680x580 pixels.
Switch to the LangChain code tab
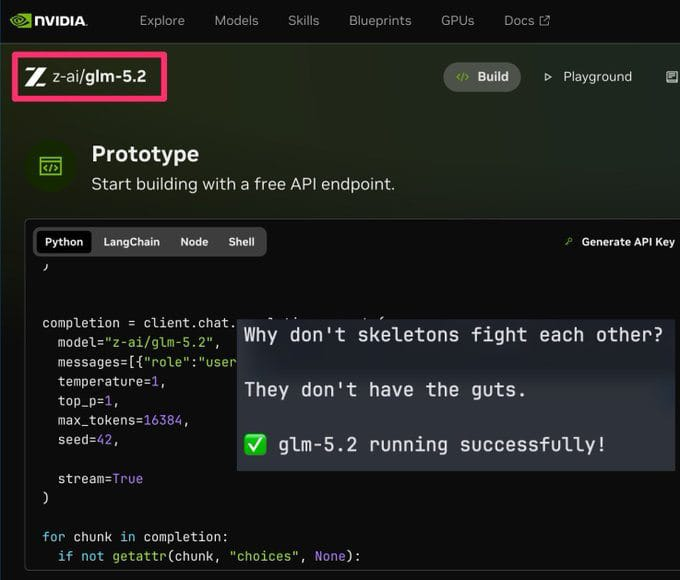click(131, 242)
